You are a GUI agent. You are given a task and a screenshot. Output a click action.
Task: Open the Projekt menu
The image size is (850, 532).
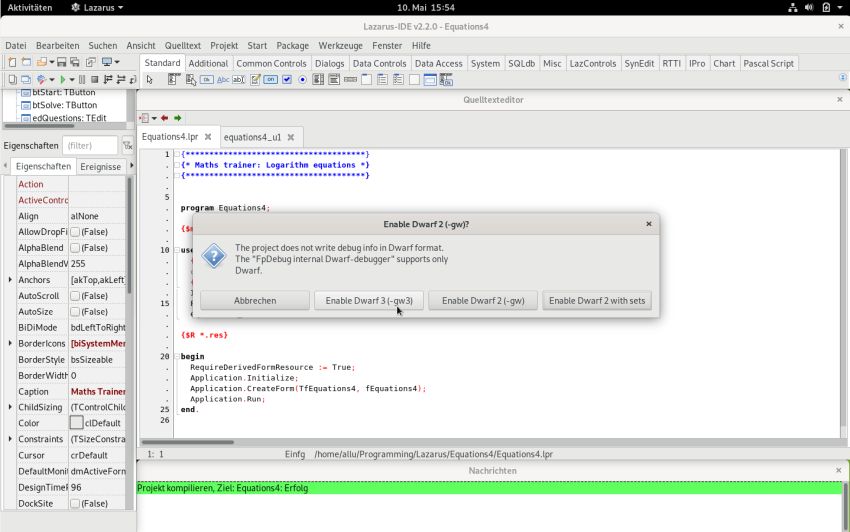224,46
